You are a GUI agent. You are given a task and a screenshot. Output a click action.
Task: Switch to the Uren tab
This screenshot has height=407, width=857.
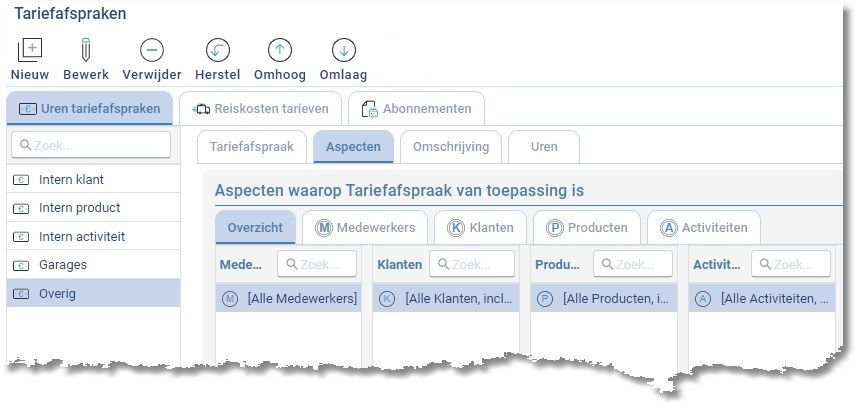(544, 147)
